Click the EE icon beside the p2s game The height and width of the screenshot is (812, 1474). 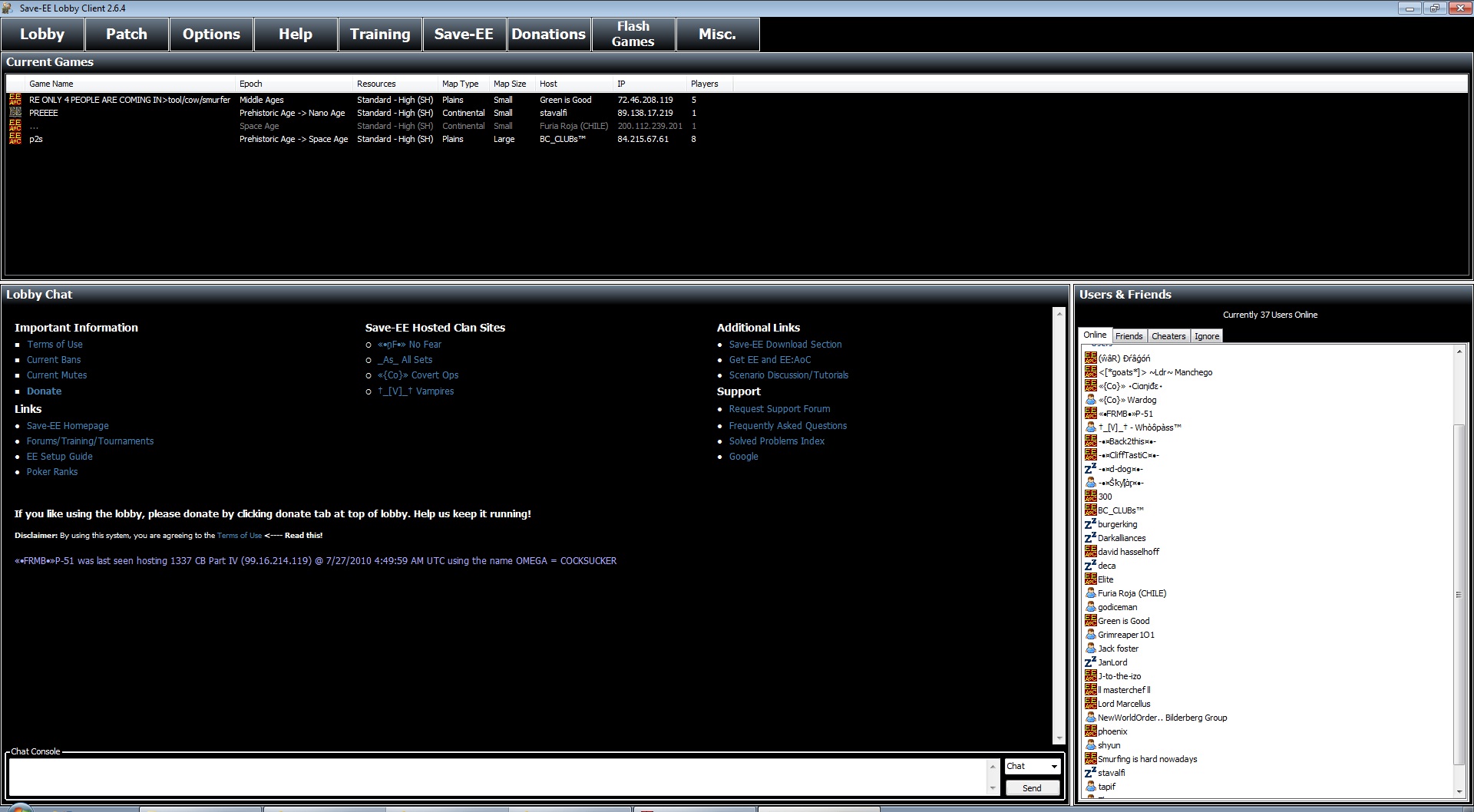pos(15,139)
